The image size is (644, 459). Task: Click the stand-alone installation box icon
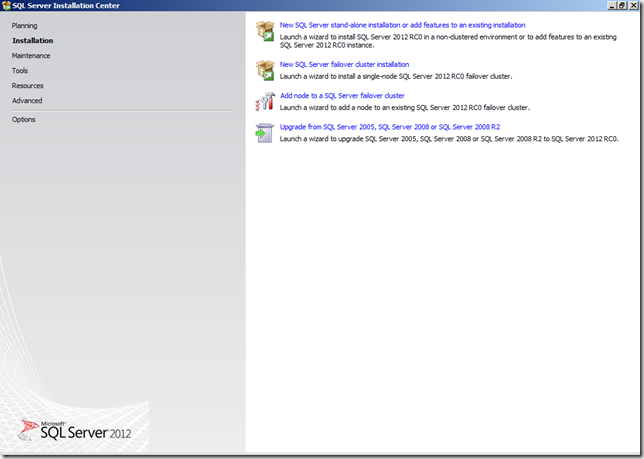pyautogui.click(x=265, y=31)
